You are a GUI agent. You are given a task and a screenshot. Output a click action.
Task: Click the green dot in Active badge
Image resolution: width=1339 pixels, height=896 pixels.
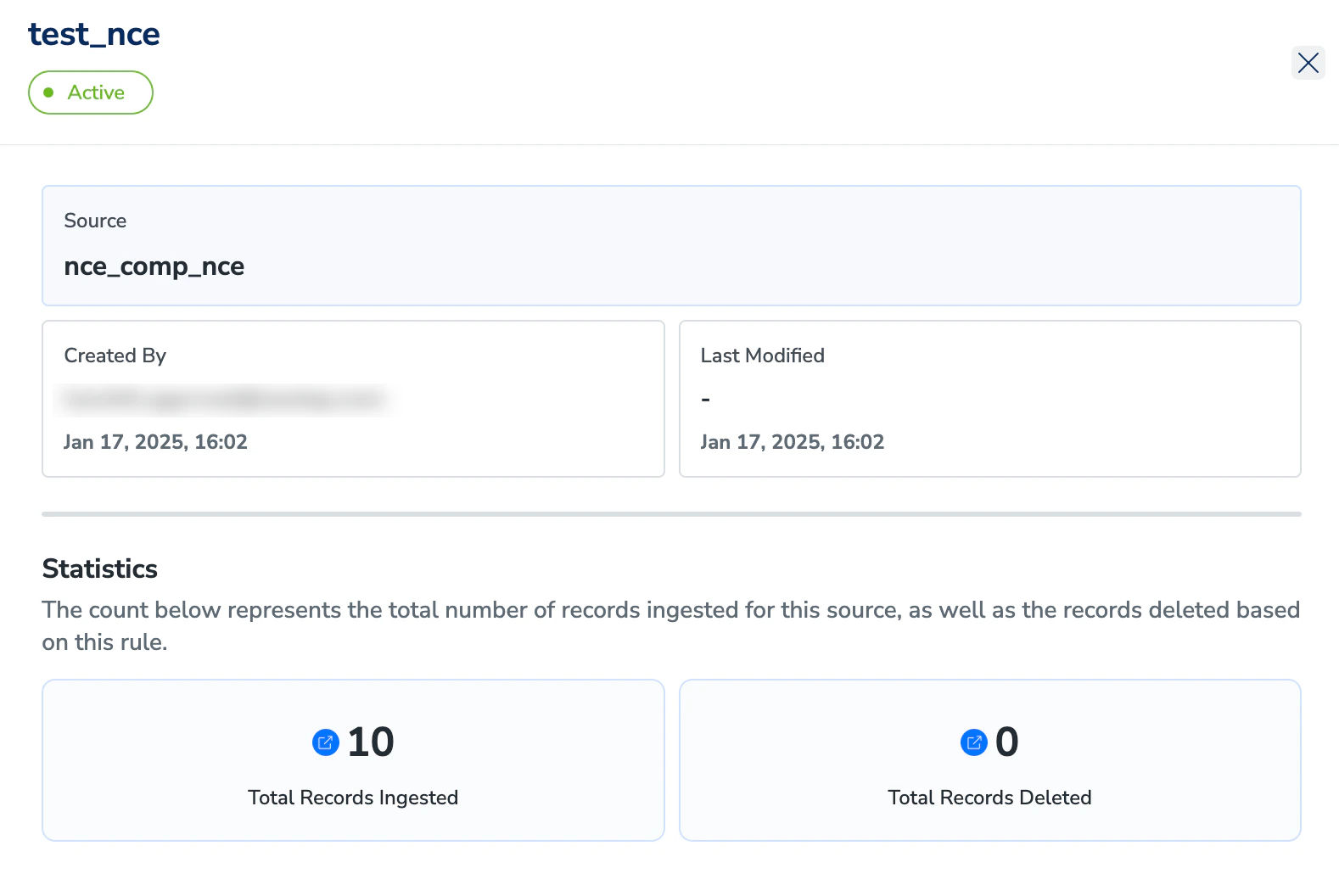coord(49,92)
